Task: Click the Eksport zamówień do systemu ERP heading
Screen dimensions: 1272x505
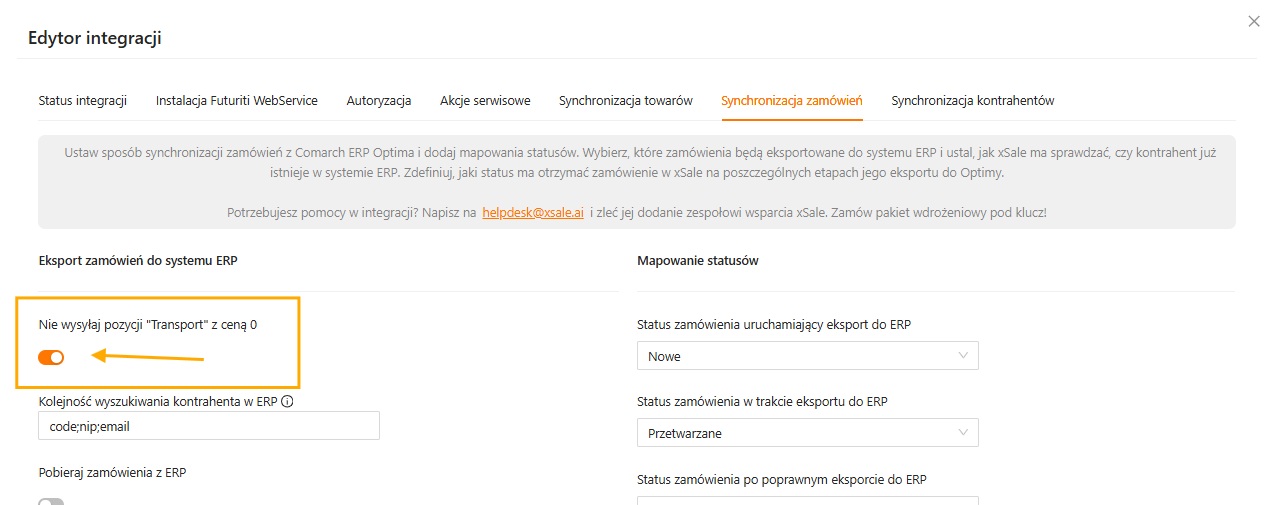Action: [138, 261]
